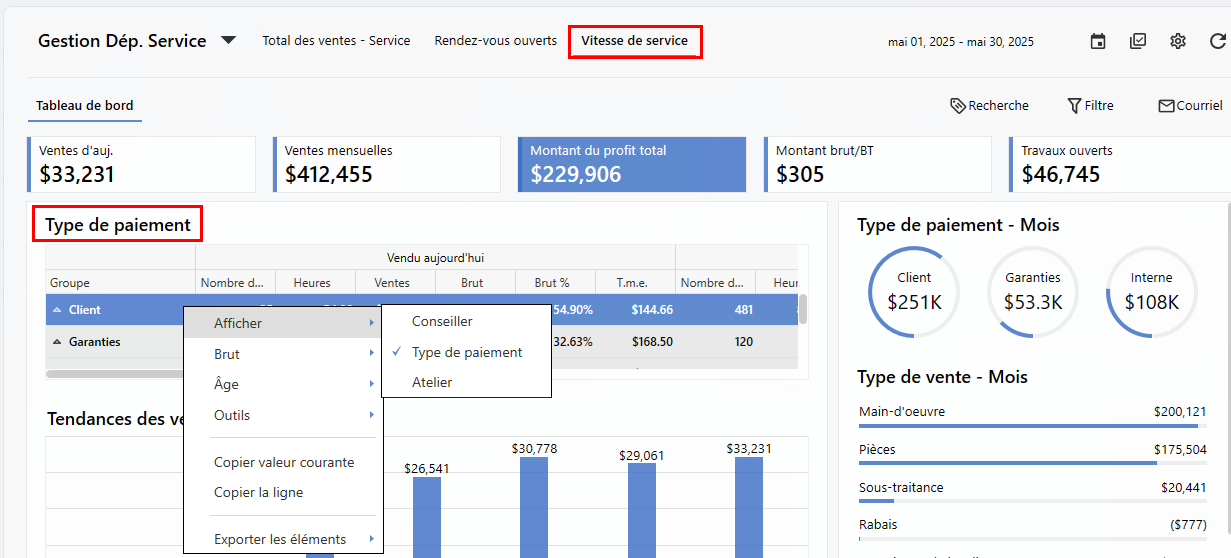Open Recherche search tool
This screenshot has width=1231, height=558.
click(x=989, y=105)
